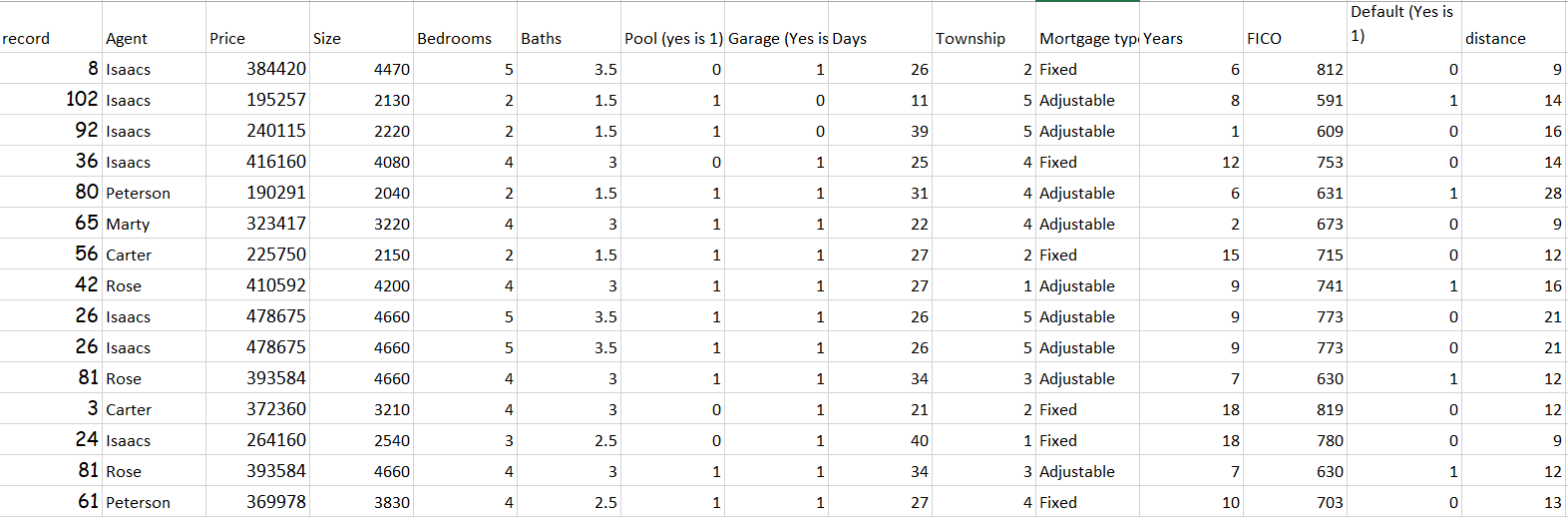Click the distance header cell

[1514, 27]
